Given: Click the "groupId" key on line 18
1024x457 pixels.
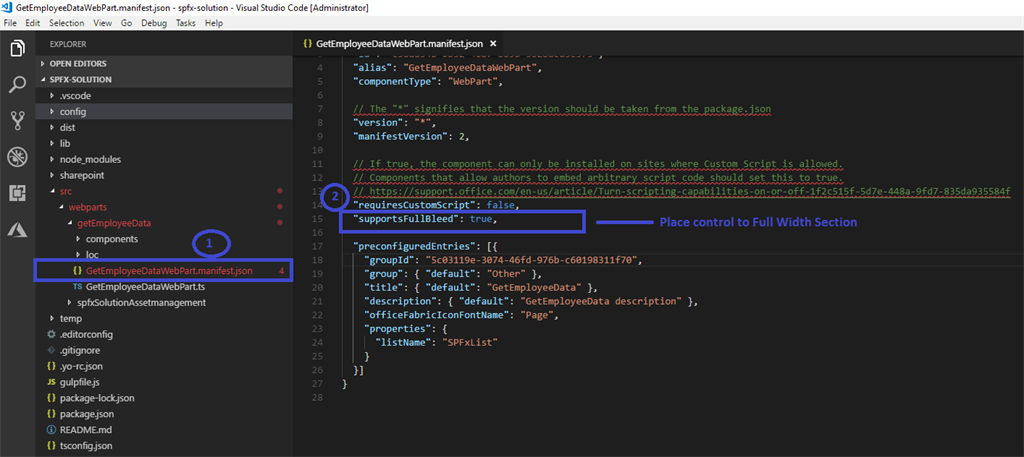Looking at the screenshot, I should [x=389, y=260].
